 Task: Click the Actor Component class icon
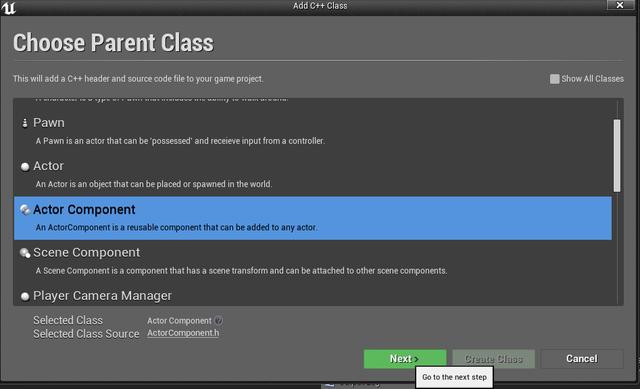pos(25,210)
